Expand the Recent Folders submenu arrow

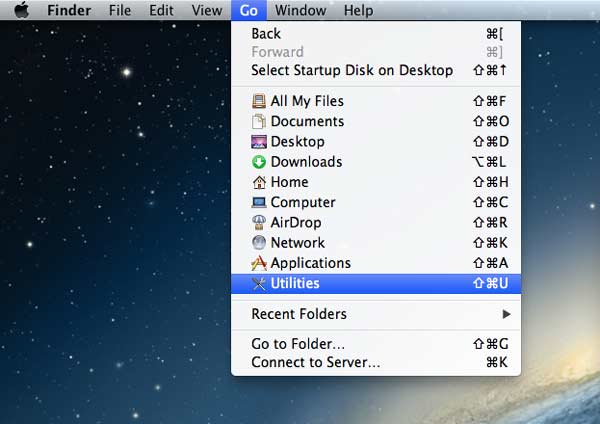pos(506,314)
